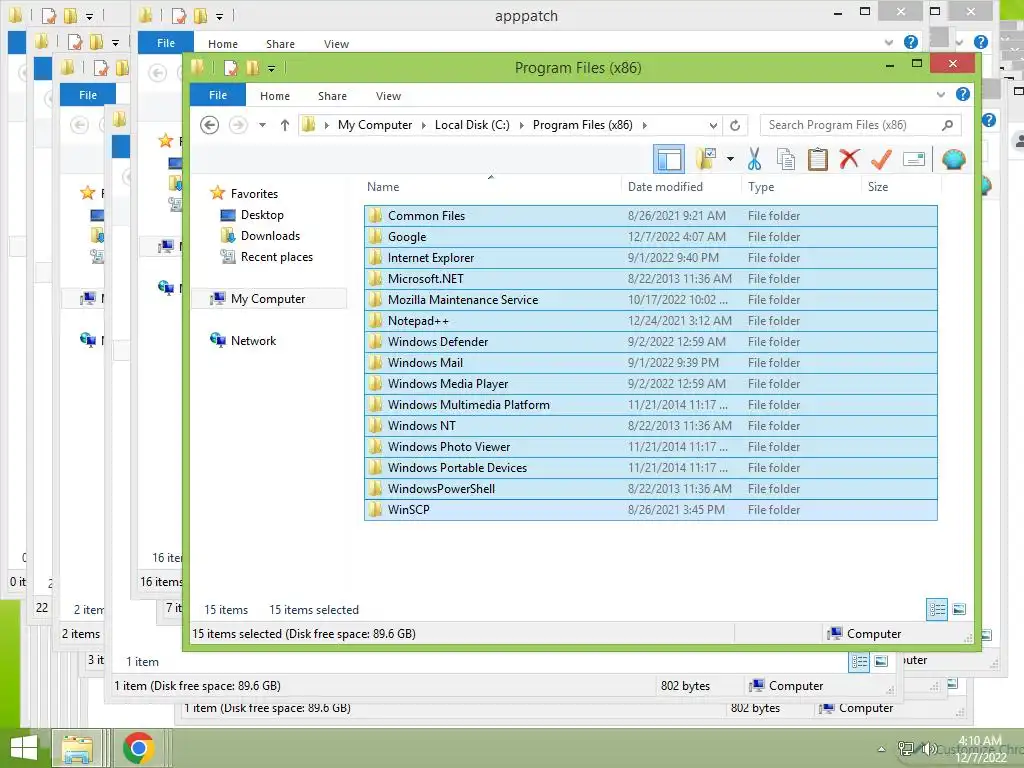Refresh the Program Files (x86) folder
This screenshot has width=1024, height=768.
tap(735, 125)
